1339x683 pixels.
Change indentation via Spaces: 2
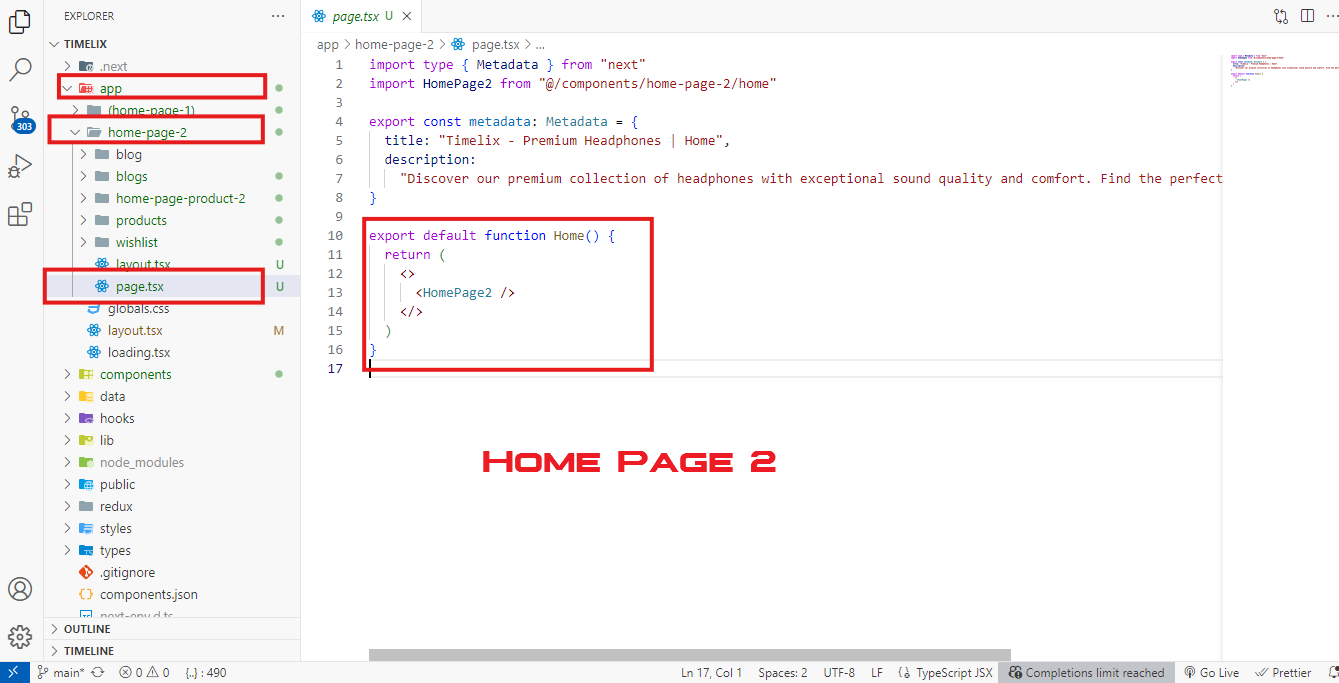[783, 673]
